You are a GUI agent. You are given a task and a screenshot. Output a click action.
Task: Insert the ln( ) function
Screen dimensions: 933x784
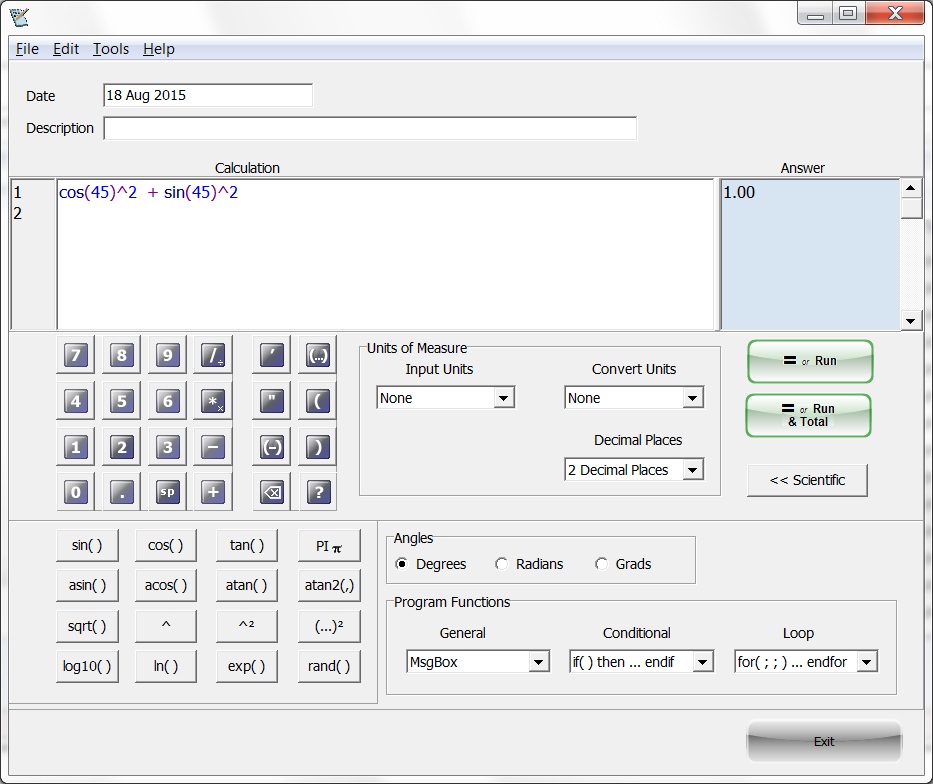pyautogui.click(x=165, y=666)
